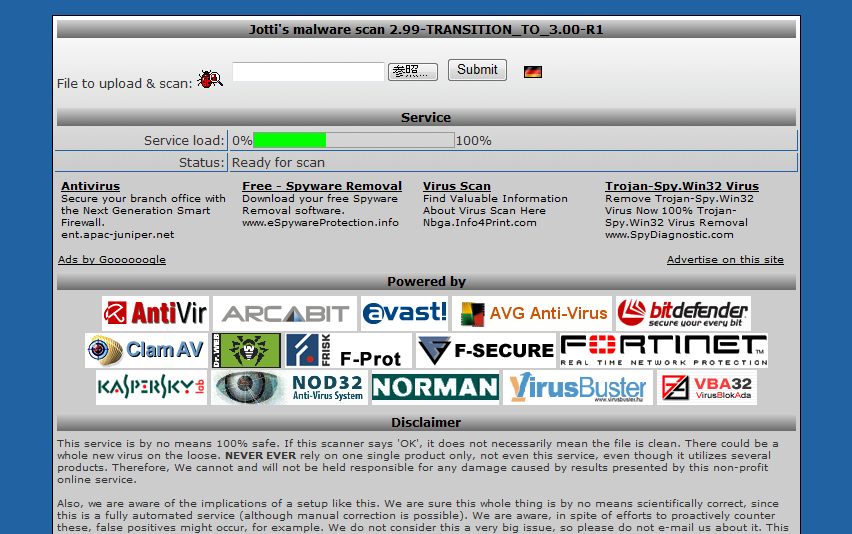Click the Fortinet logo
852x534 pixels.
pyautogui.click(x=663, y=350)
